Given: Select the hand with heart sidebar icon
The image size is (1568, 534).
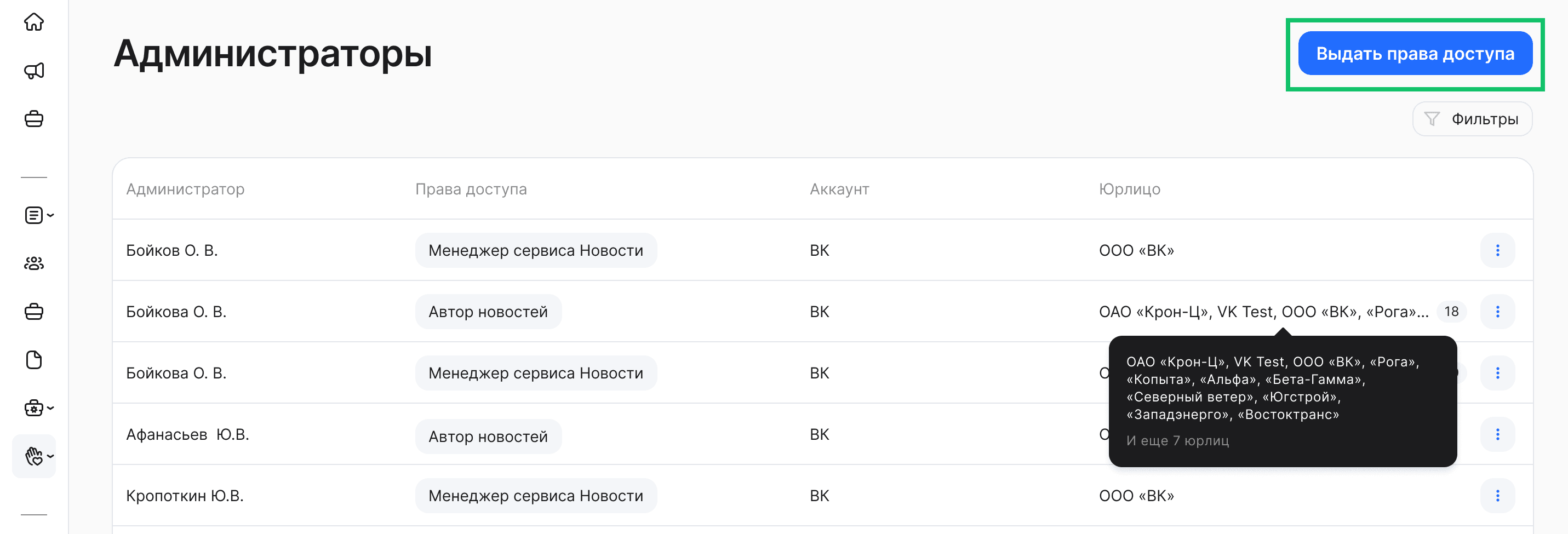Looking at the screenshot, I should click(x=32, y=456).
